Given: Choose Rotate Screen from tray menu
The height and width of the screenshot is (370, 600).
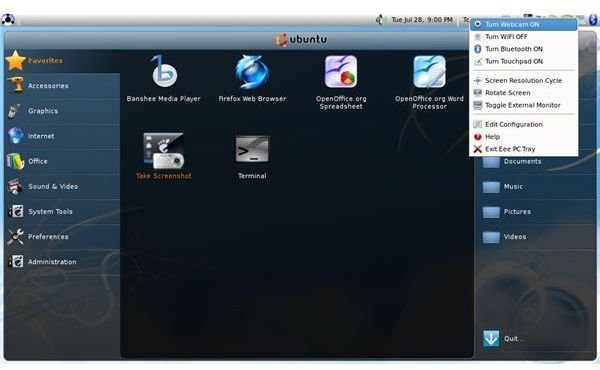Looking at the screenshot, I should (x=523, y=93).
